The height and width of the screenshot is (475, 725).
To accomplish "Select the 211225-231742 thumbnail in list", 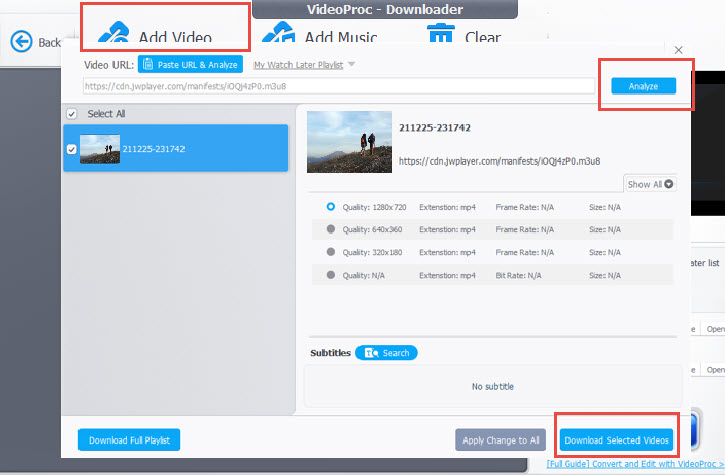I will click(x=100, y=149).
